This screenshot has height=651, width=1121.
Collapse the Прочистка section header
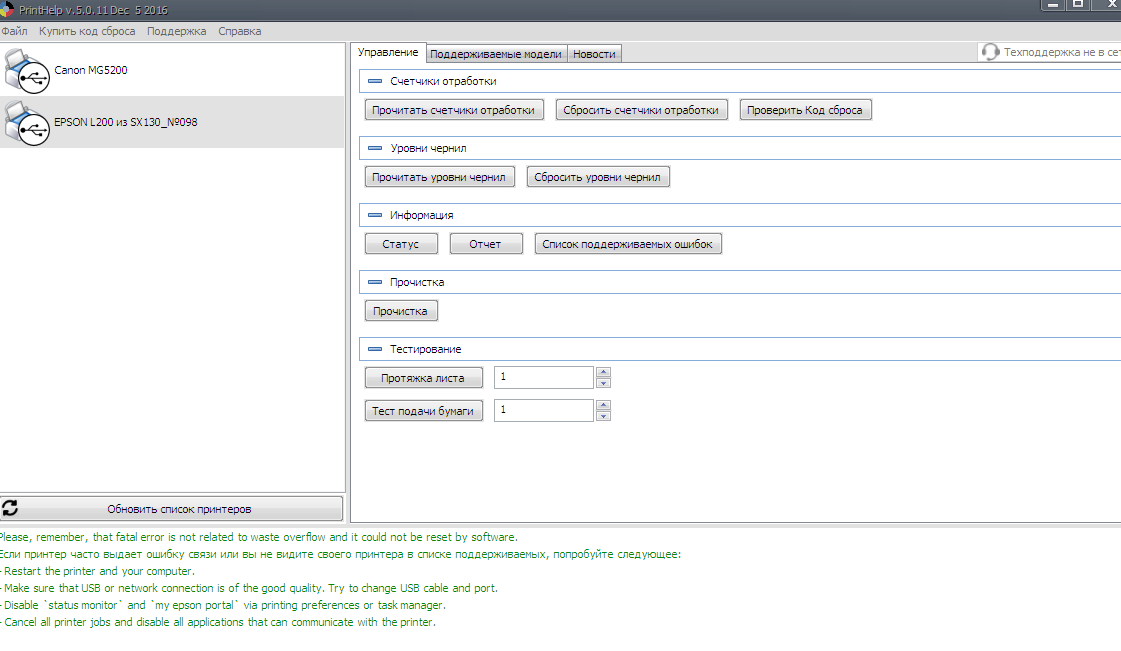click(x=375, y=282)
